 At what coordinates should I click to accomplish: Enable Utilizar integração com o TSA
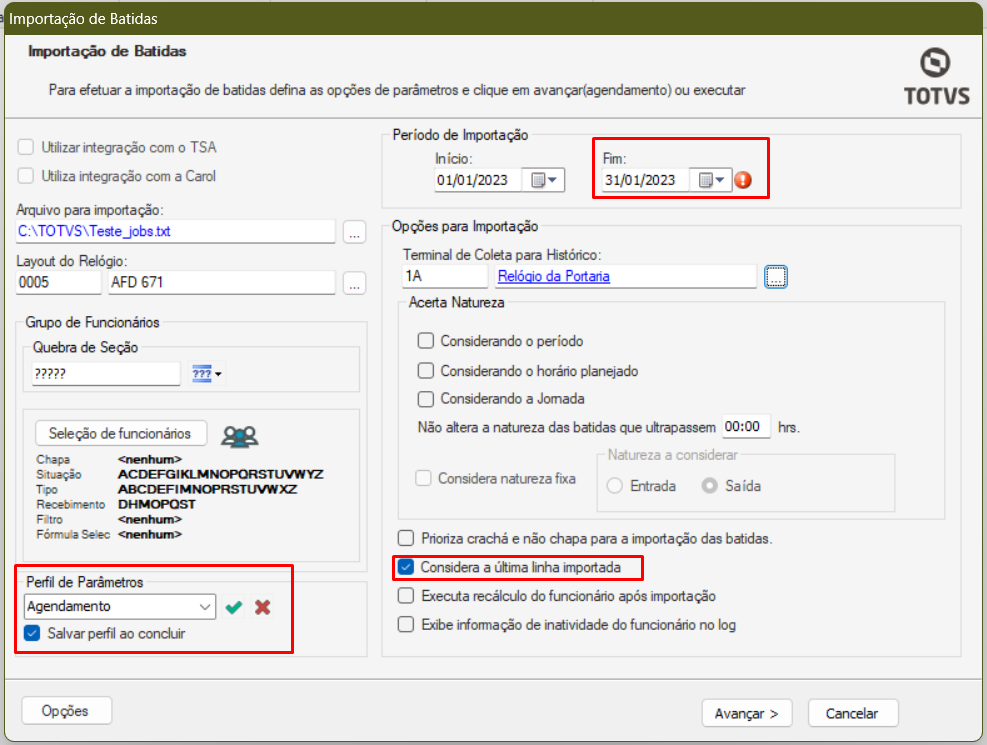tap(26, 147)
